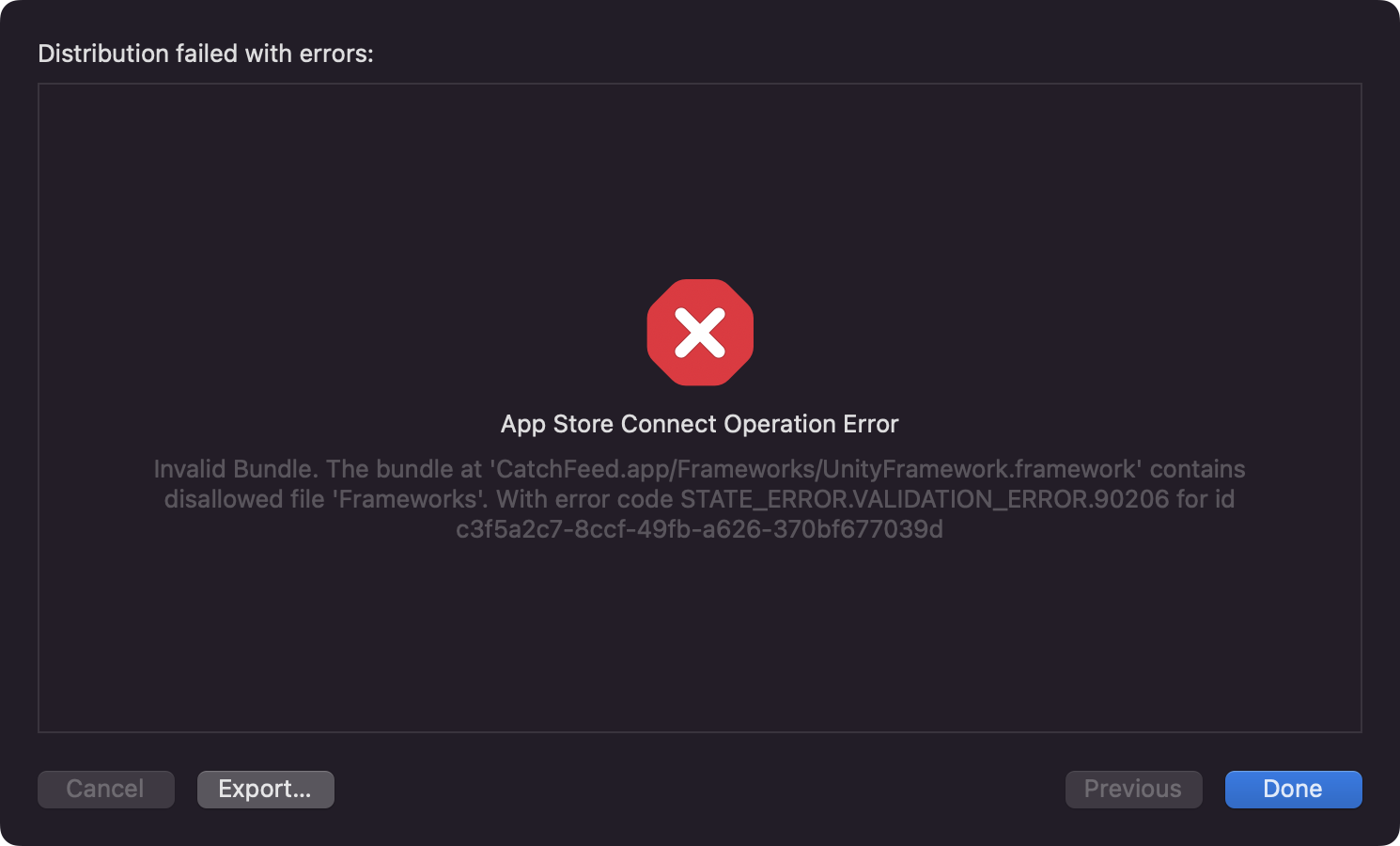Viewport: 1400px width, 846px height.
Task: Click the 'With error code' phrase
Action: pyautogui.click(x=584, y=499)
